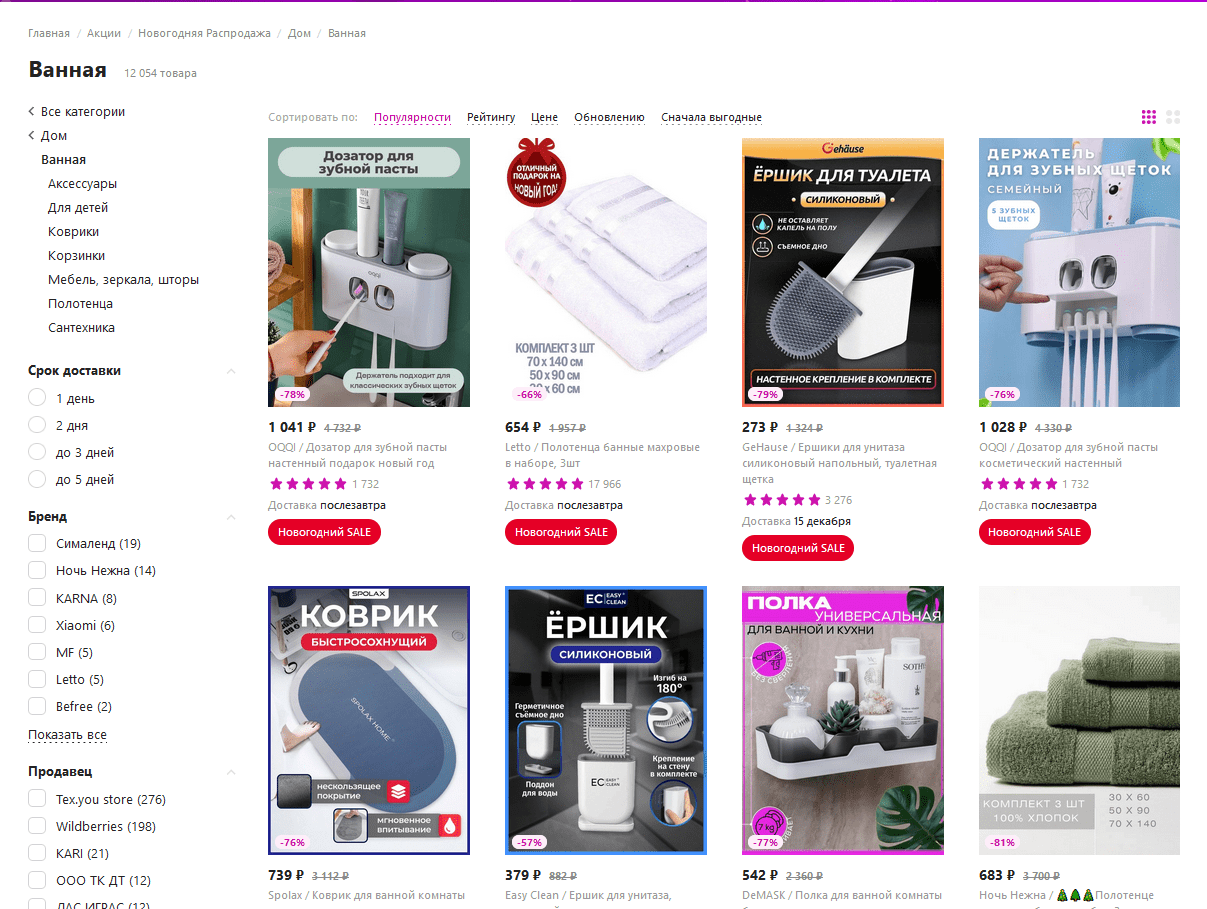Sort products by 'Цене'
The width and height of the screenshot is (1207, 909).
[x=545, y=117]
